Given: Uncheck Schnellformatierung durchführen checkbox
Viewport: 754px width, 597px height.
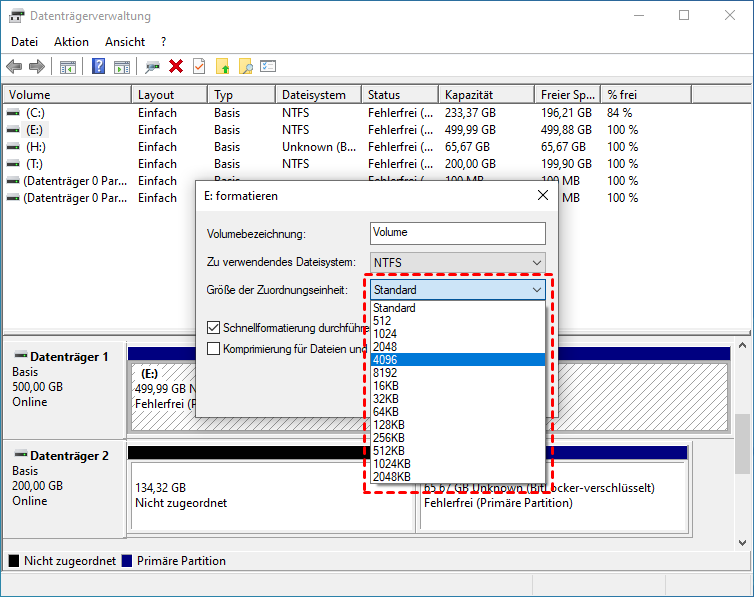Looking at the screenshot, I should pyautogui.click(x=214, y=328).
